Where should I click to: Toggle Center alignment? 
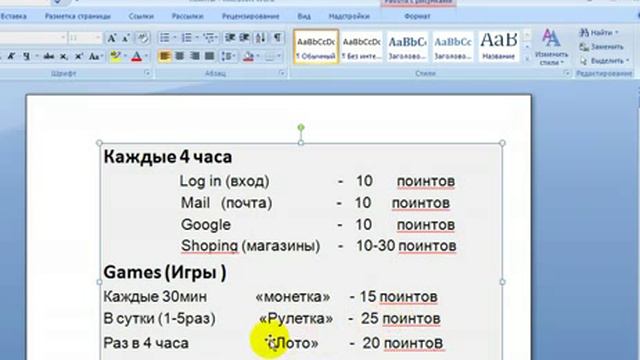[x=180, y=56]
